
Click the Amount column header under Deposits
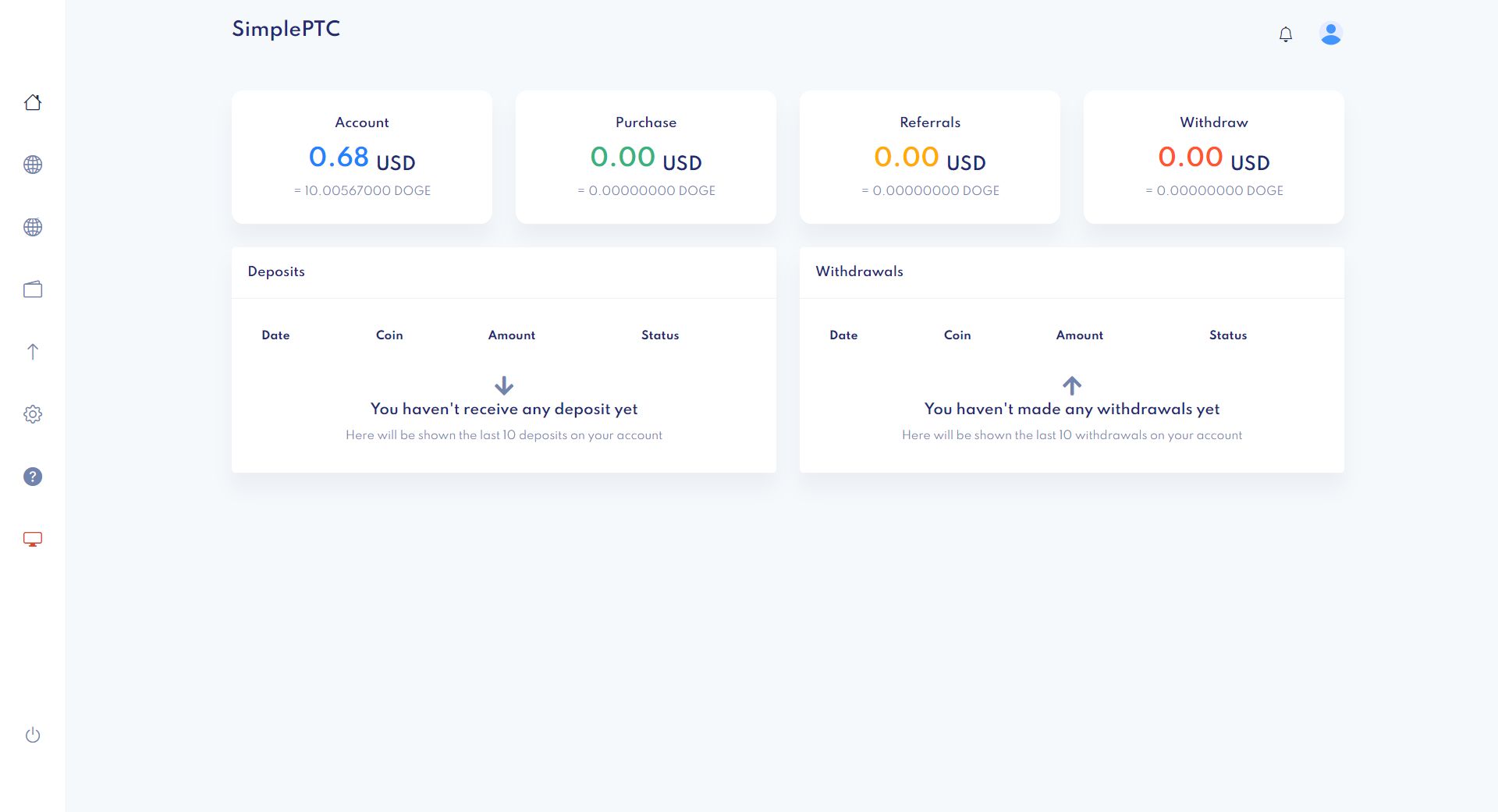point(512,335)
